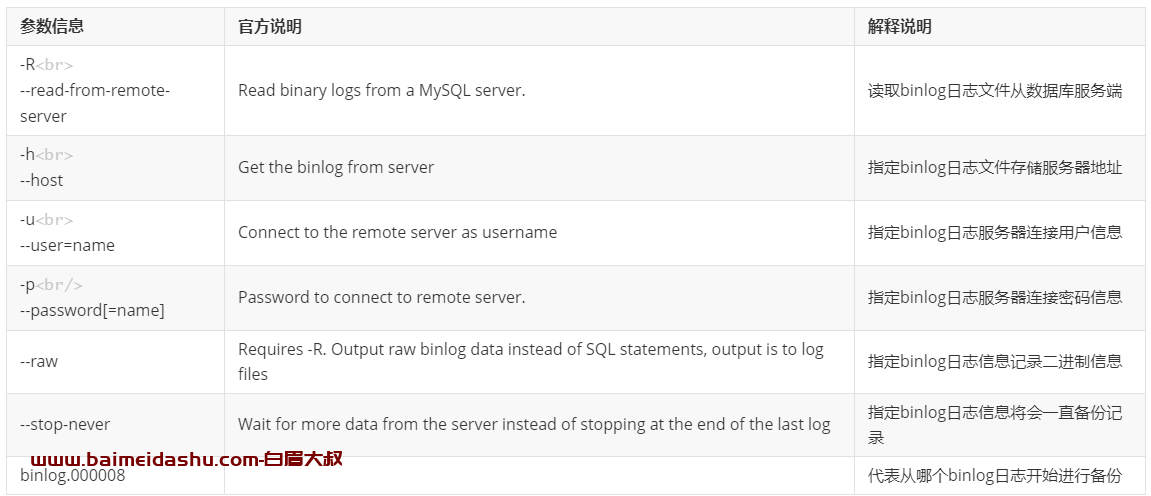Screen dimensions: 1151x496
Task: Click the 参数信息 column header
Action: (52, 26)
